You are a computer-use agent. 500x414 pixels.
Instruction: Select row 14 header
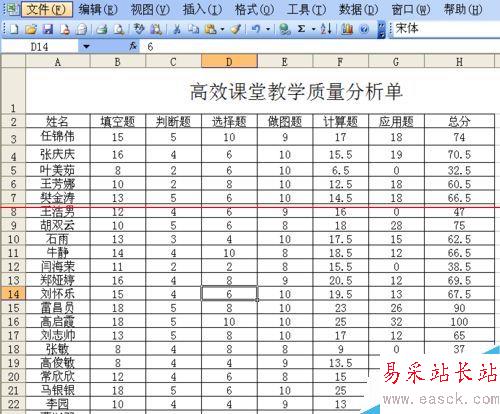click(x=13, y=294)
